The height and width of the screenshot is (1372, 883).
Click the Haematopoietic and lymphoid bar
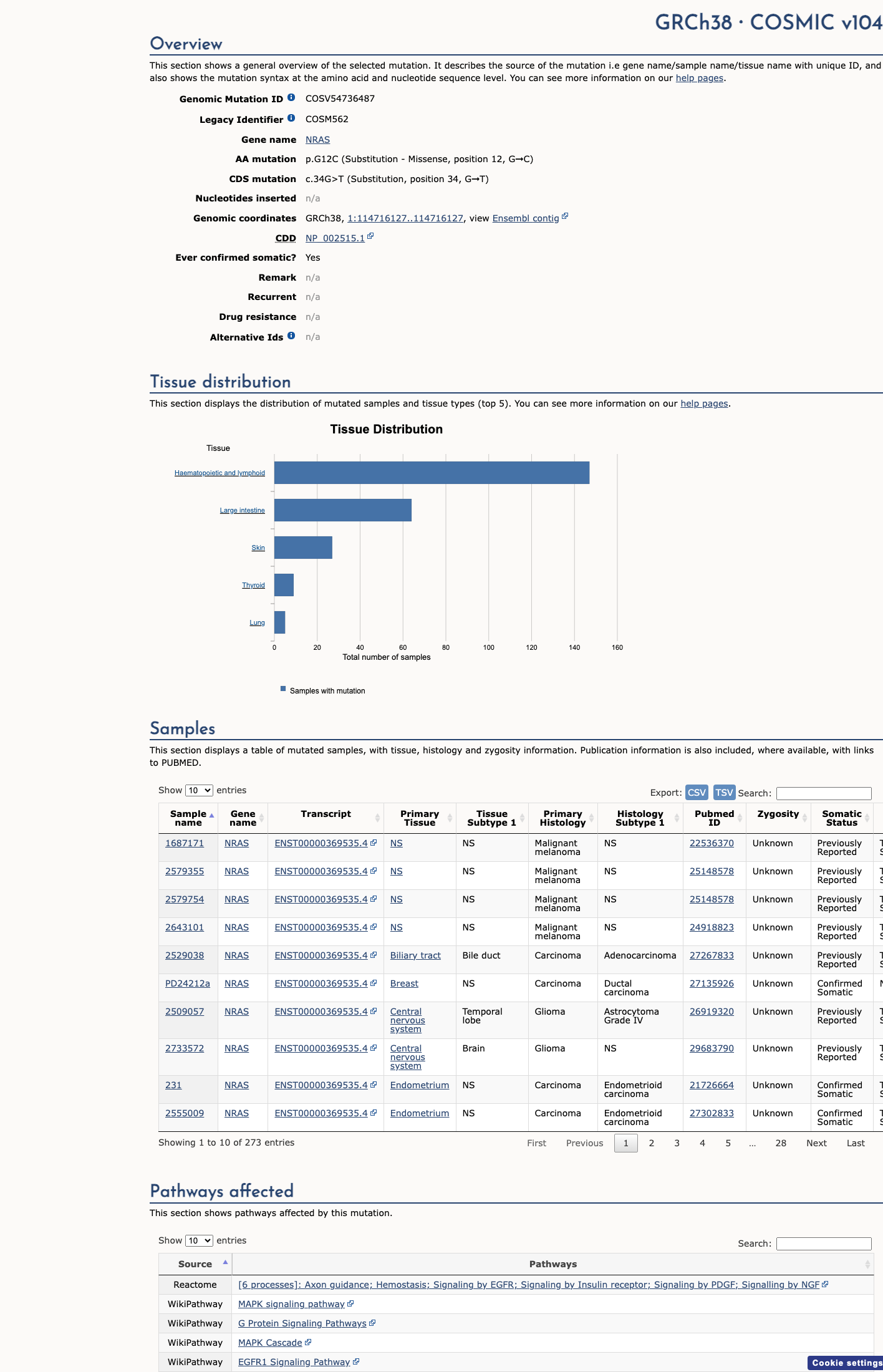coord(432,473)
